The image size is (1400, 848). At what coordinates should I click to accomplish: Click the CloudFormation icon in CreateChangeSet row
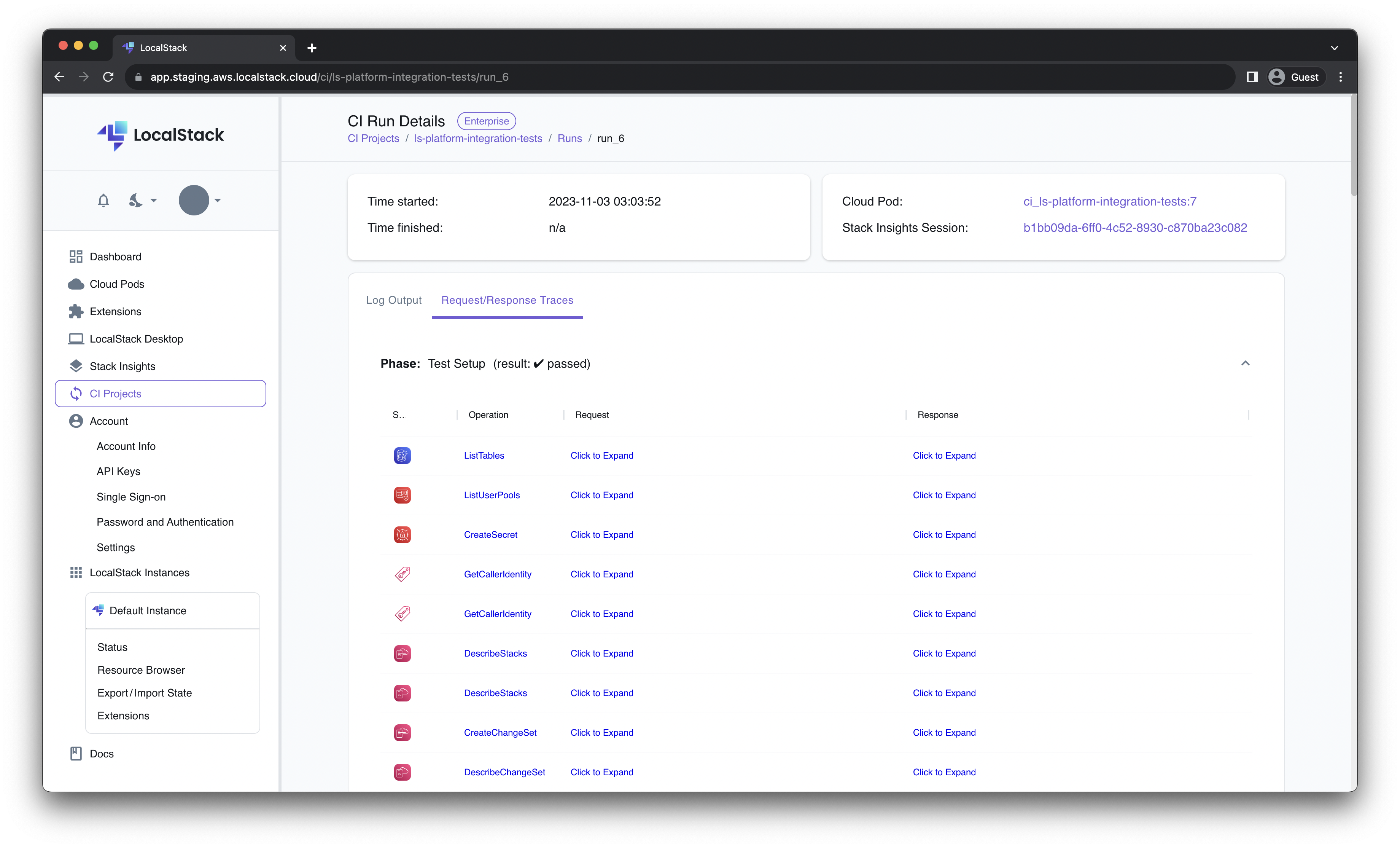point(402,733)
